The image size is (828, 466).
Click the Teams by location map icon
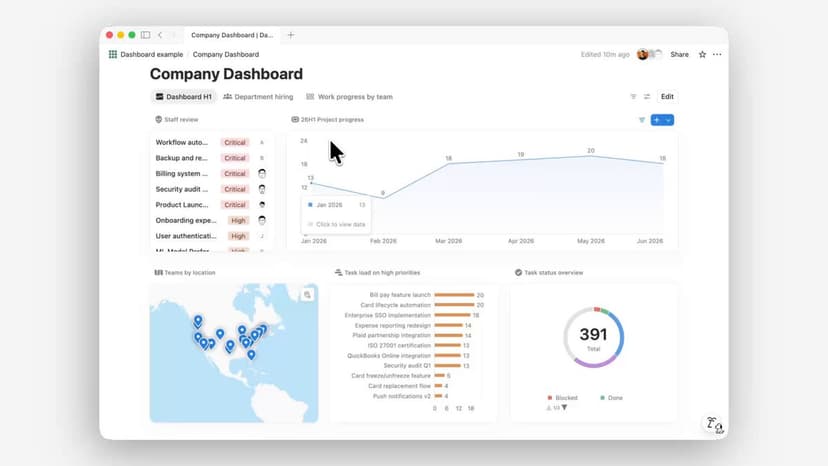coord(158,273)
